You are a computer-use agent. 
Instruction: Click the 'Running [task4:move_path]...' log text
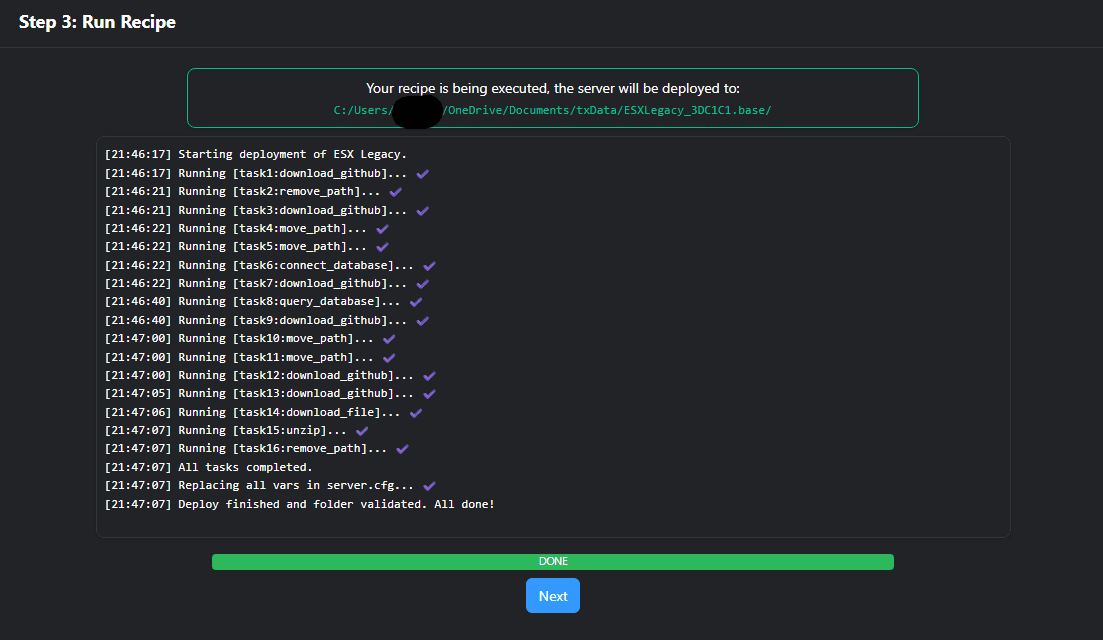click(272, 228)
